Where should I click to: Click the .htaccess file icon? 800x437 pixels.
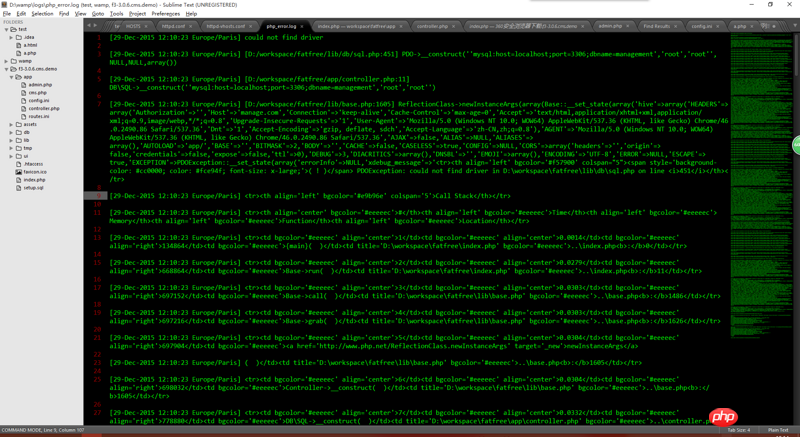pos(19,164)
